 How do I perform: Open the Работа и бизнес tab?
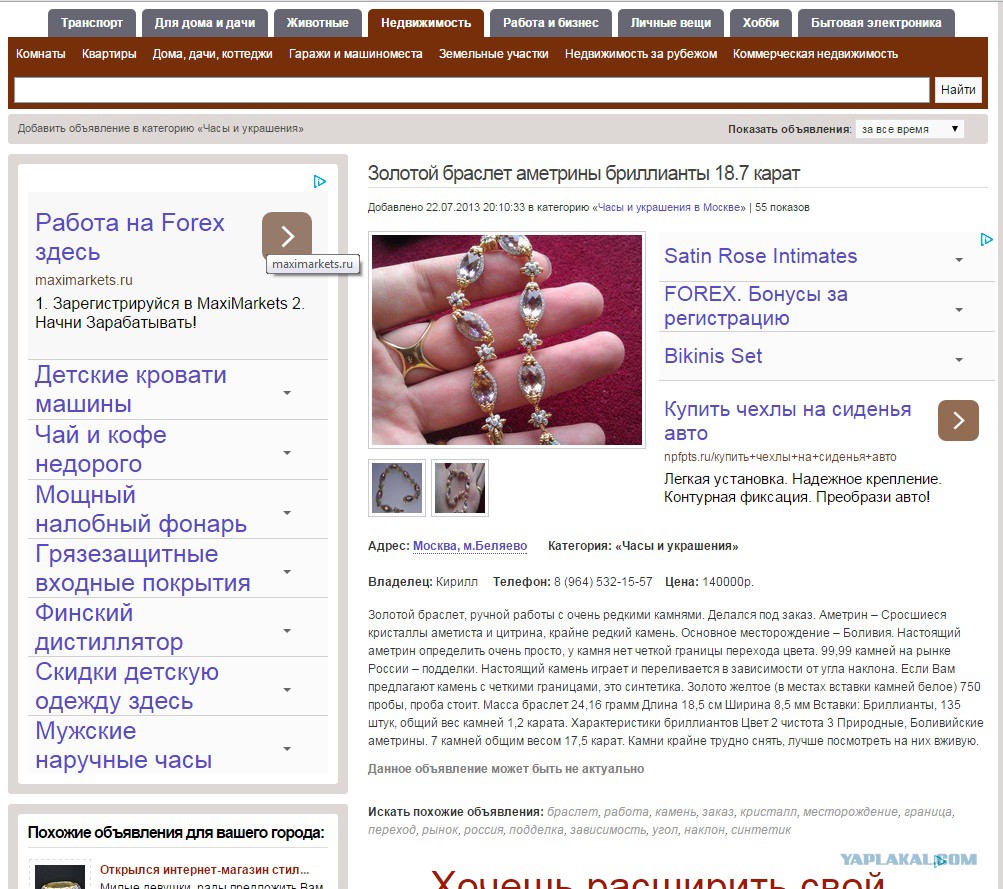(x=550, y=23)
